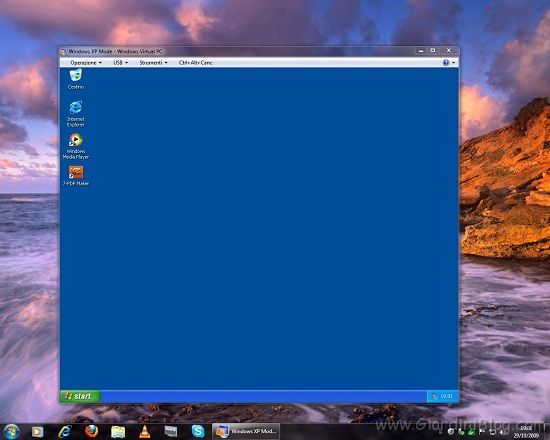Open the Strumenti menu
Viewport: 550px width, 440px height.
coord(153,63)
